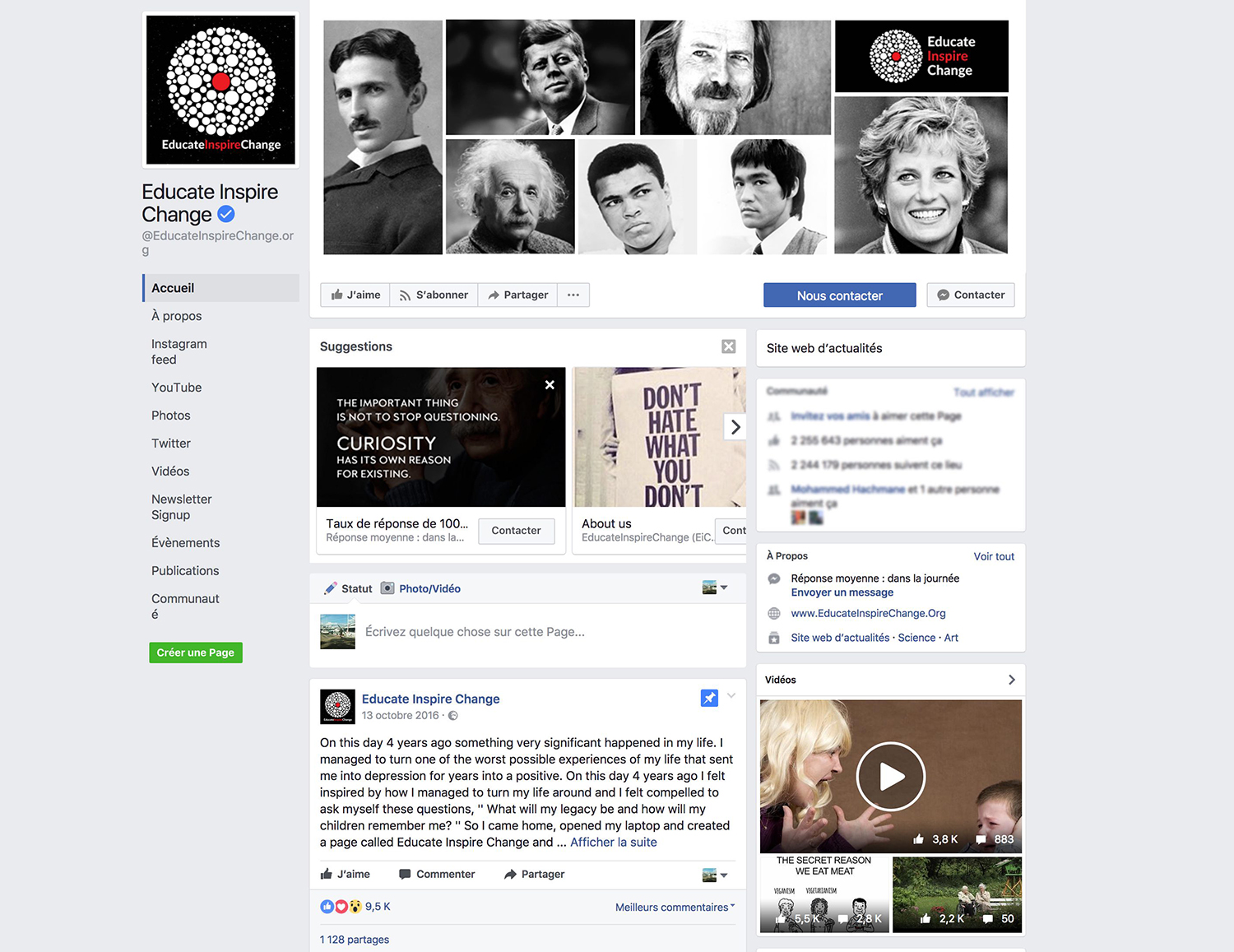Dismiss the Curiosity suggestion card

(550, 385)
